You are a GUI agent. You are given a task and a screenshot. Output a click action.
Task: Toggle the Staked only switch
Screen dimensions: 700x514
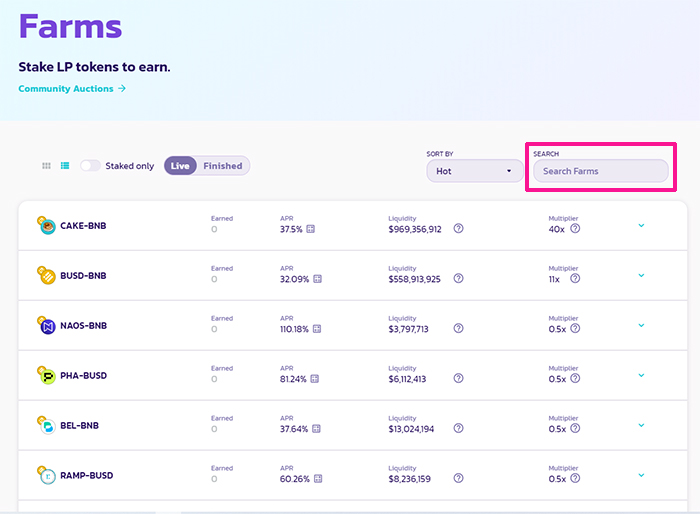tap(90, 166)
